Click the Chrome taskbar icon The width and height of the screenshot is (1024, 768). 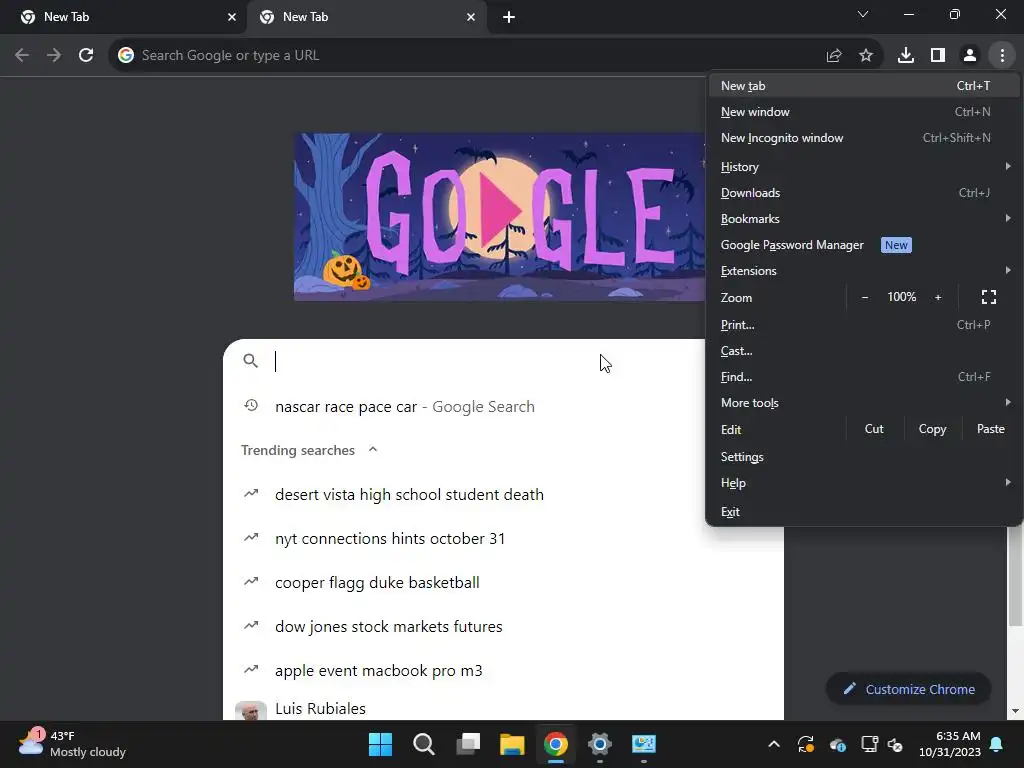(x=556, y=744)
